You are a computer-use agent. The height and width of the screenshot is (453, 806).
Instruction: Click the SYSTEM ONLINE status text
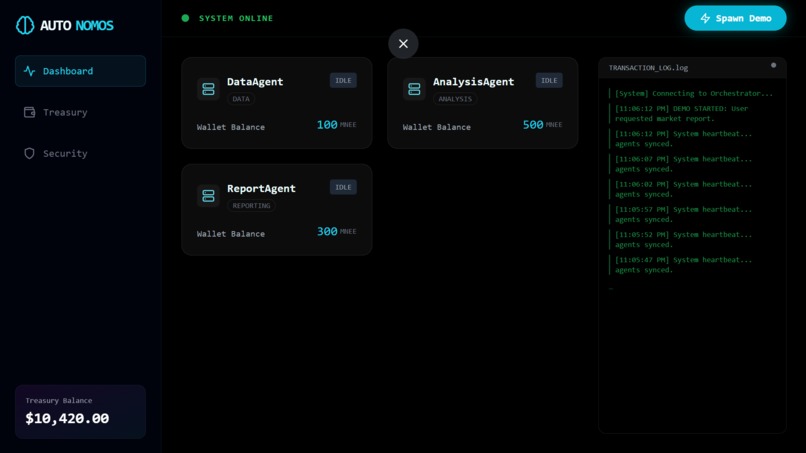236,18
